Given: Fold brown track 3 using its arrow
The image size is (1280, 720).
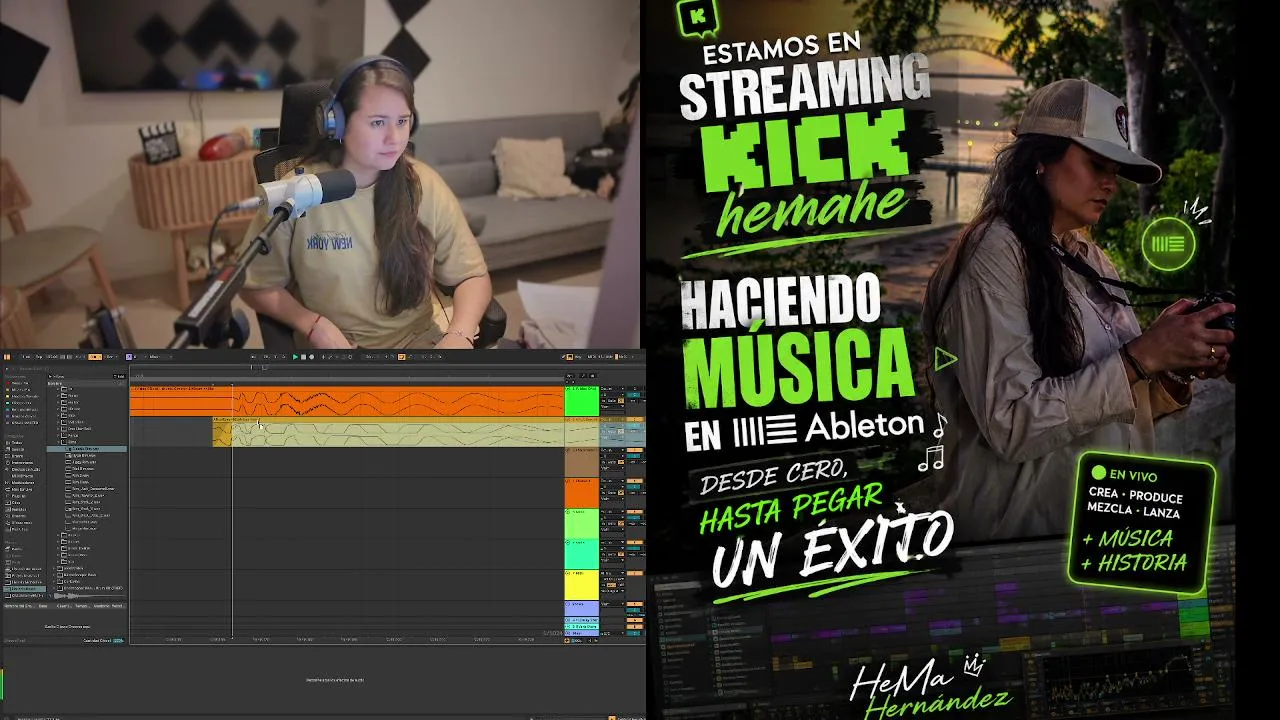Looking at the screenshot, I should (x=568, y=451).
